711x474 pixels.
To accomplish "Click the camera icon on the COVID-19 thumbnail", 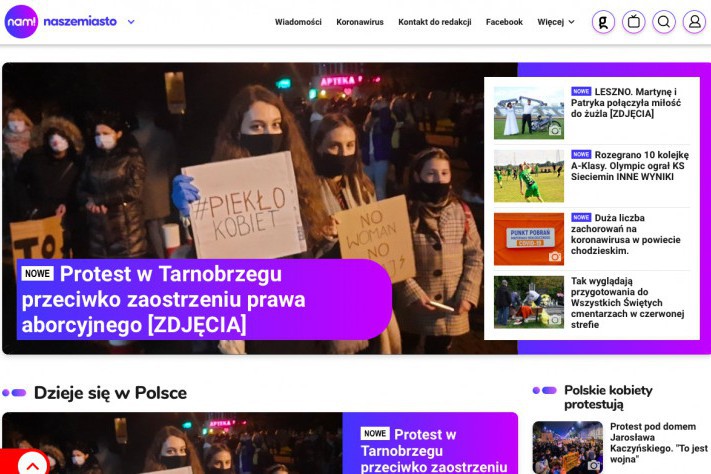I will click(555, 257).
